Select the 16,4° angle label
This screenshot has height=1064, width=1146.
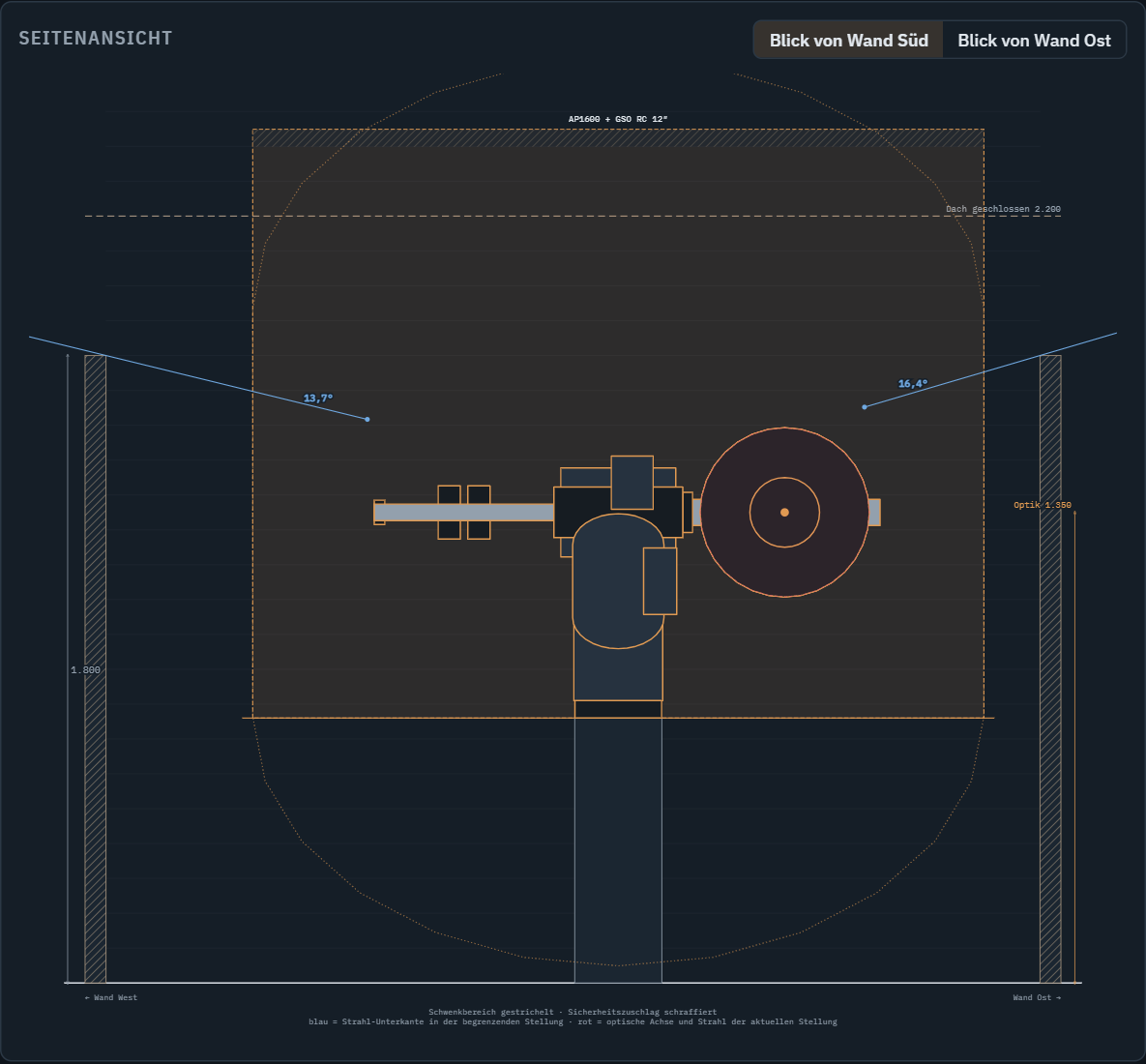[x=913, y=384]
